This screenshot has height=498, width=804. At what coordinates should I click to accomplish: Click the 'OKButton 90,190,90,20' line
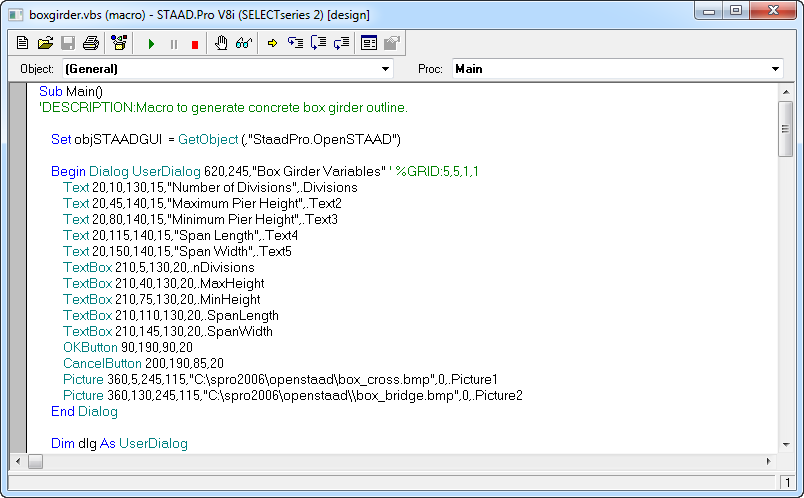pos(128,347)
